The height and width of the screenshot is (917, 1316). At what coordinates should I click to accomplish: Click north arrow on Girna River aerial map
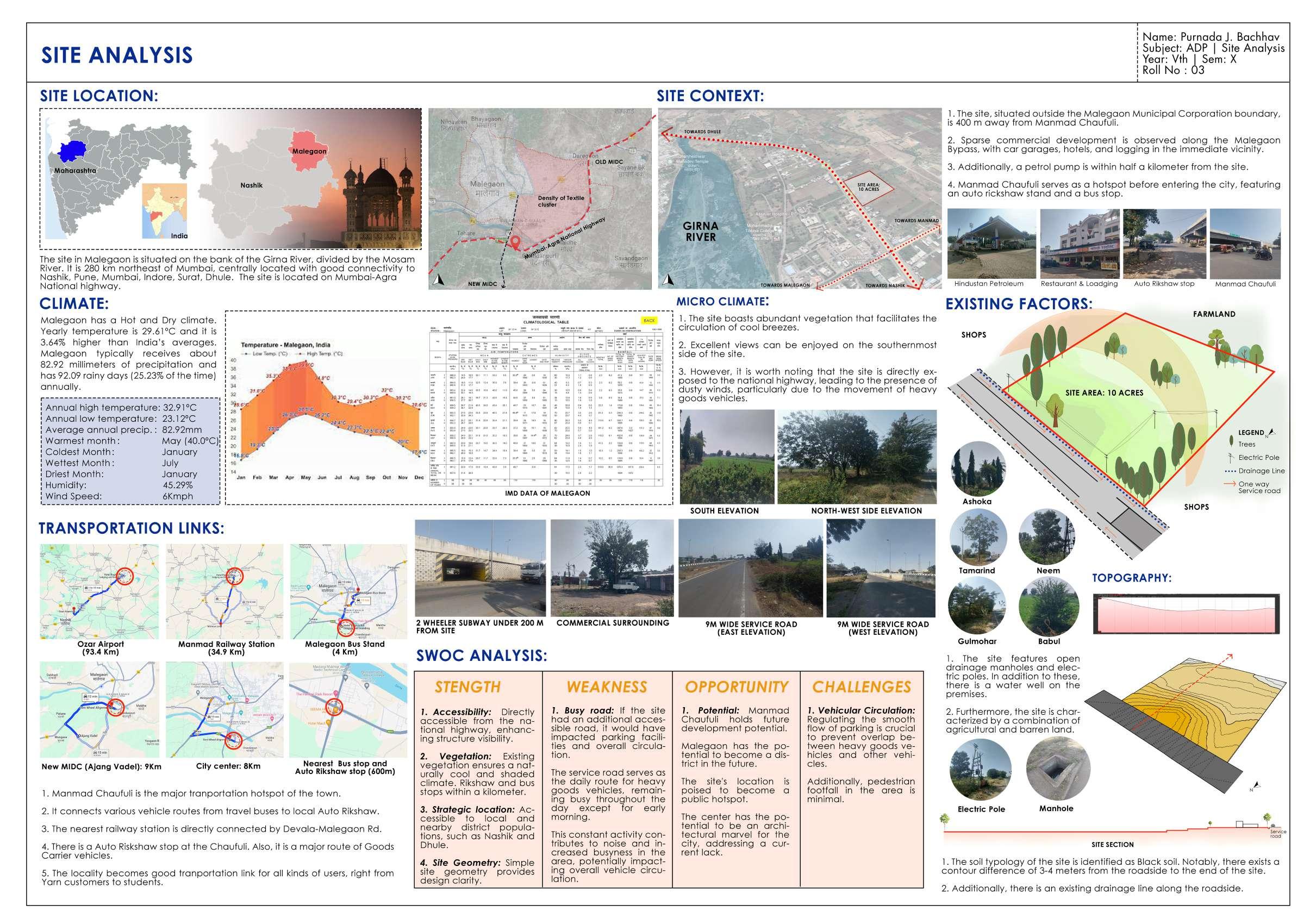tap(668, 280)
